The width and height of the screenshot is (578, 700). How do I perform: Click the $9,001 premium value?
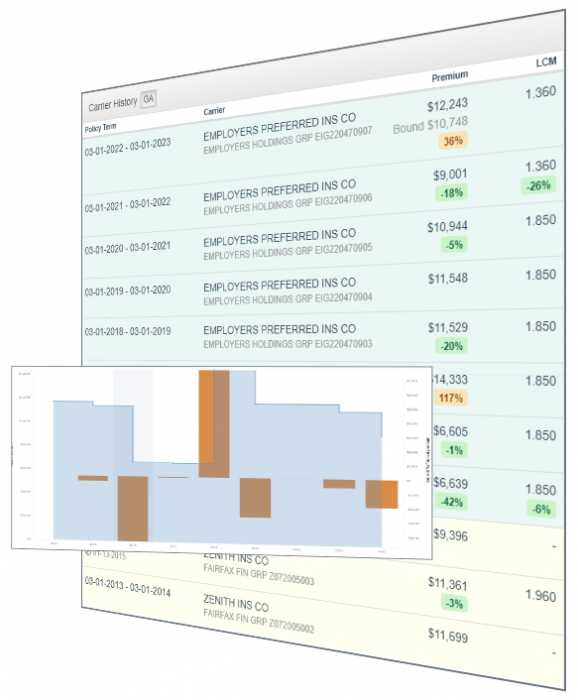coord(450,175)
